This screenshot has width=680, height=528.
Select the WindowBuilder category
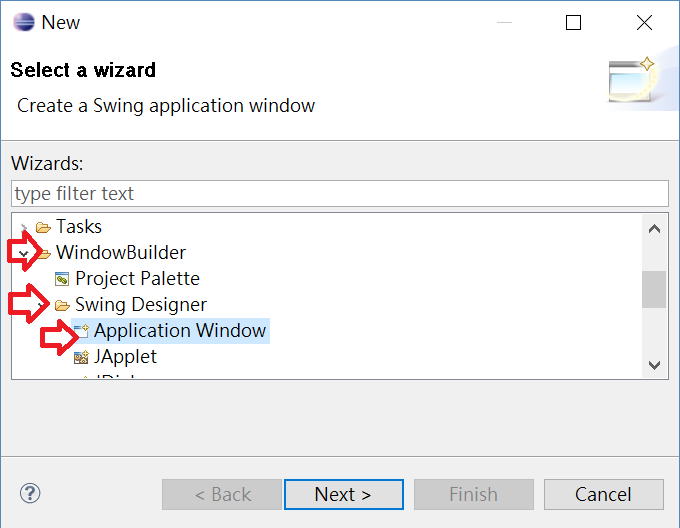click(121, 252)
